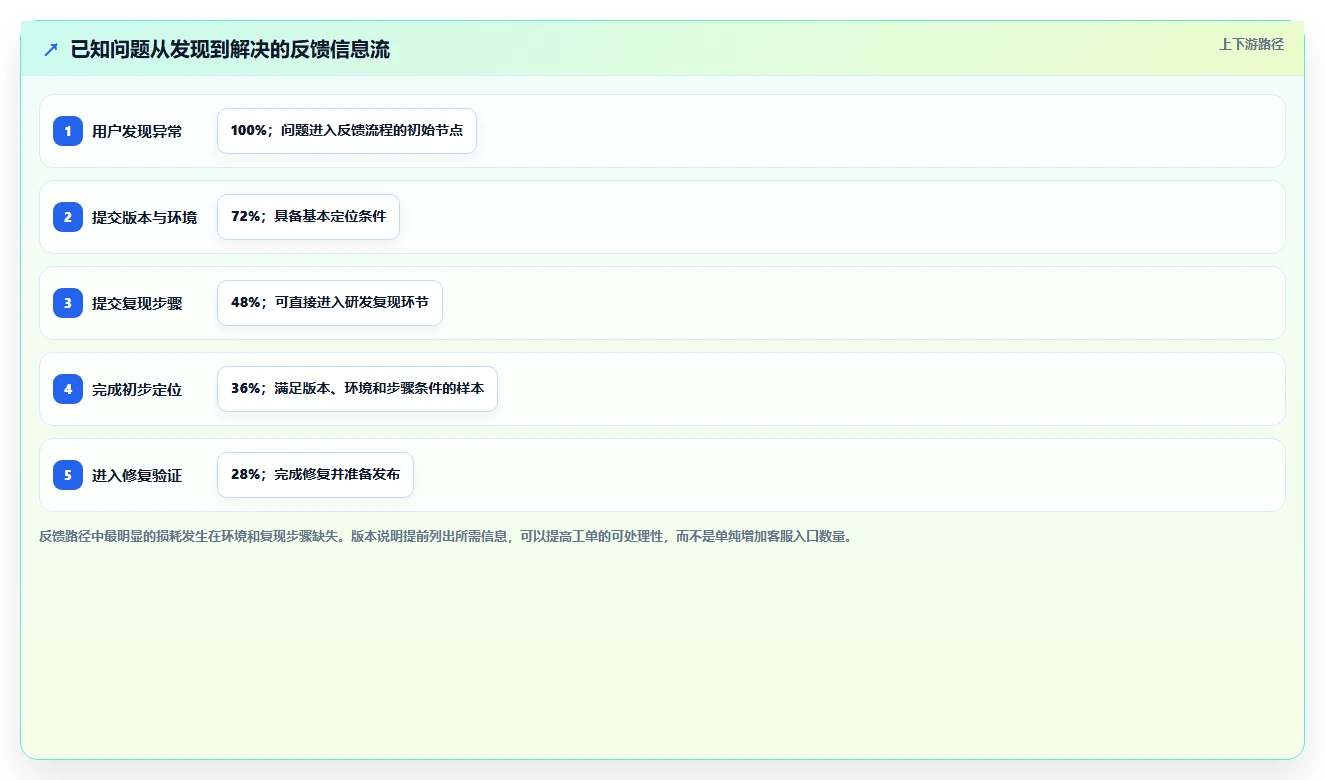The image size is (1325, 780).
Task: Click the footnote text about 反馈路径 损耗
Action: point(445,536)
